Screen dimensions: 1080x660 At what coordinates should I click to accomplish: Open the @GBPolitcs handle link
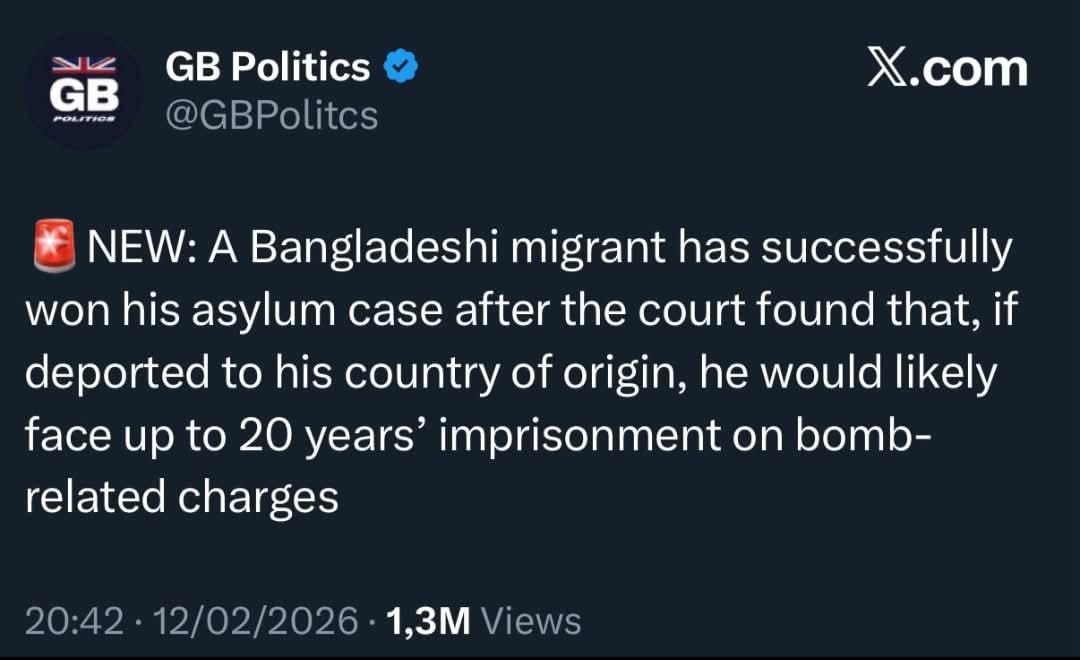click(271, 115)
